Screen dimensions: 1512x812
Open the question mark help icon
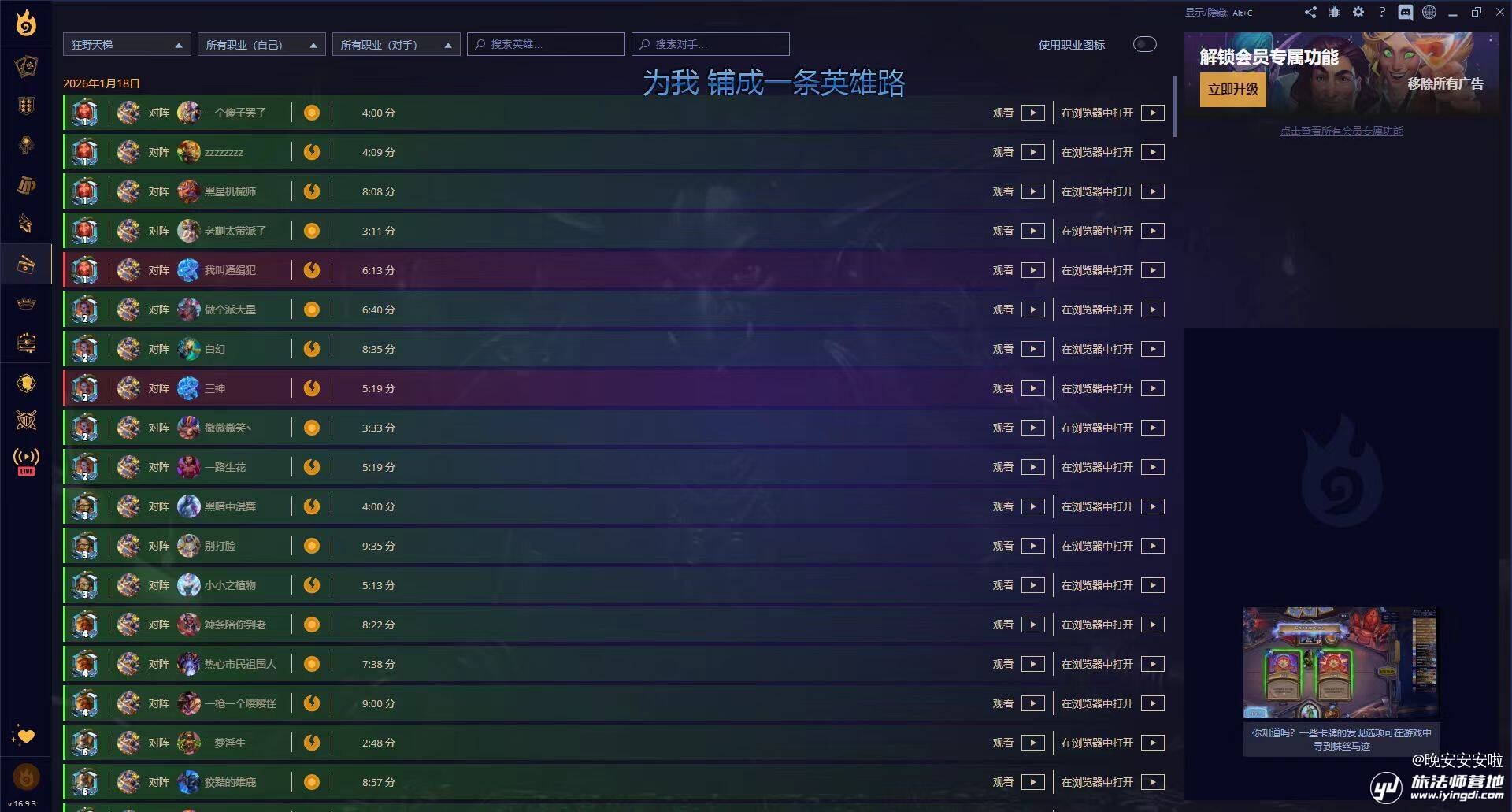coord(1382,12)
